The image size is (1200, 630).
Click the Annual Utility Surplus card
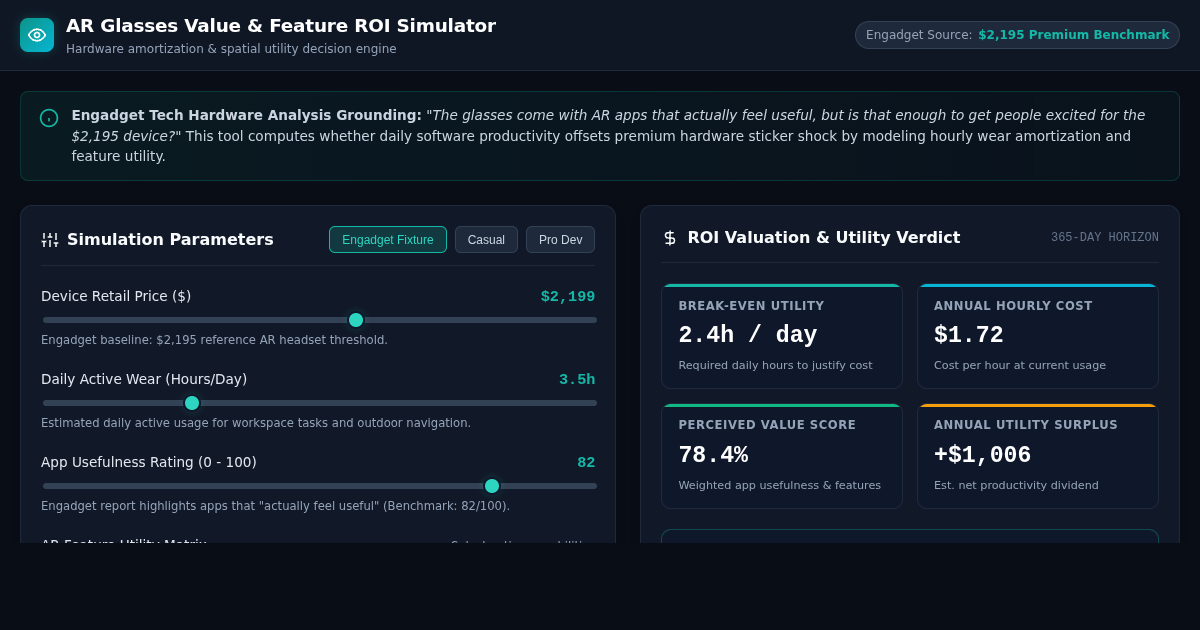1038,456
